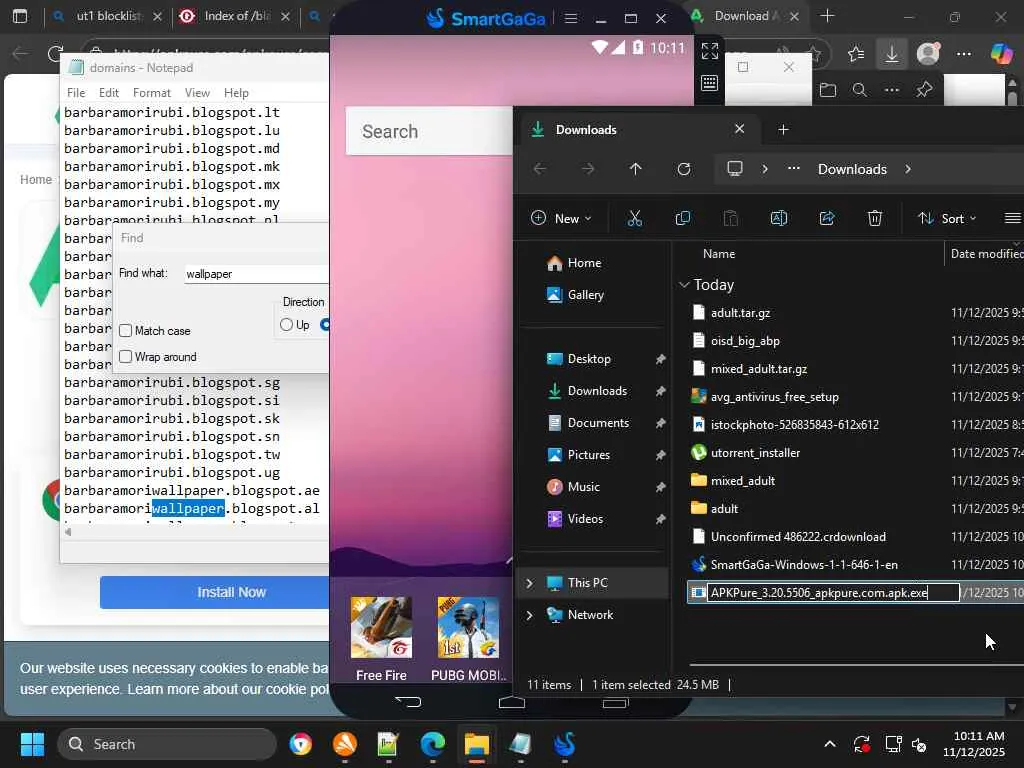Viewport: 1024px width, 768px height.
Task: Open Notepad File menu
Action: (x=76, y=93)
